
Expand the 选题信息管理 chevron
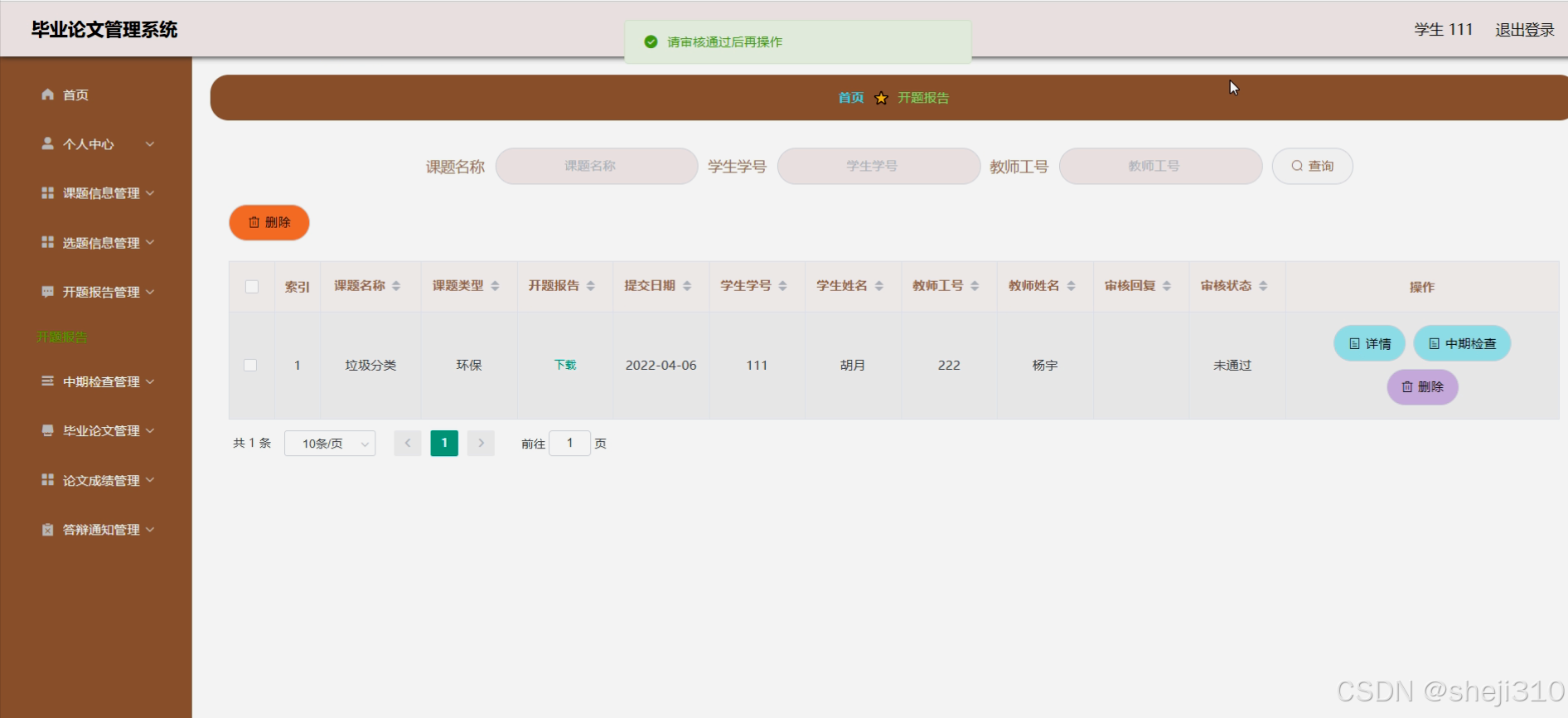(150, 242)
